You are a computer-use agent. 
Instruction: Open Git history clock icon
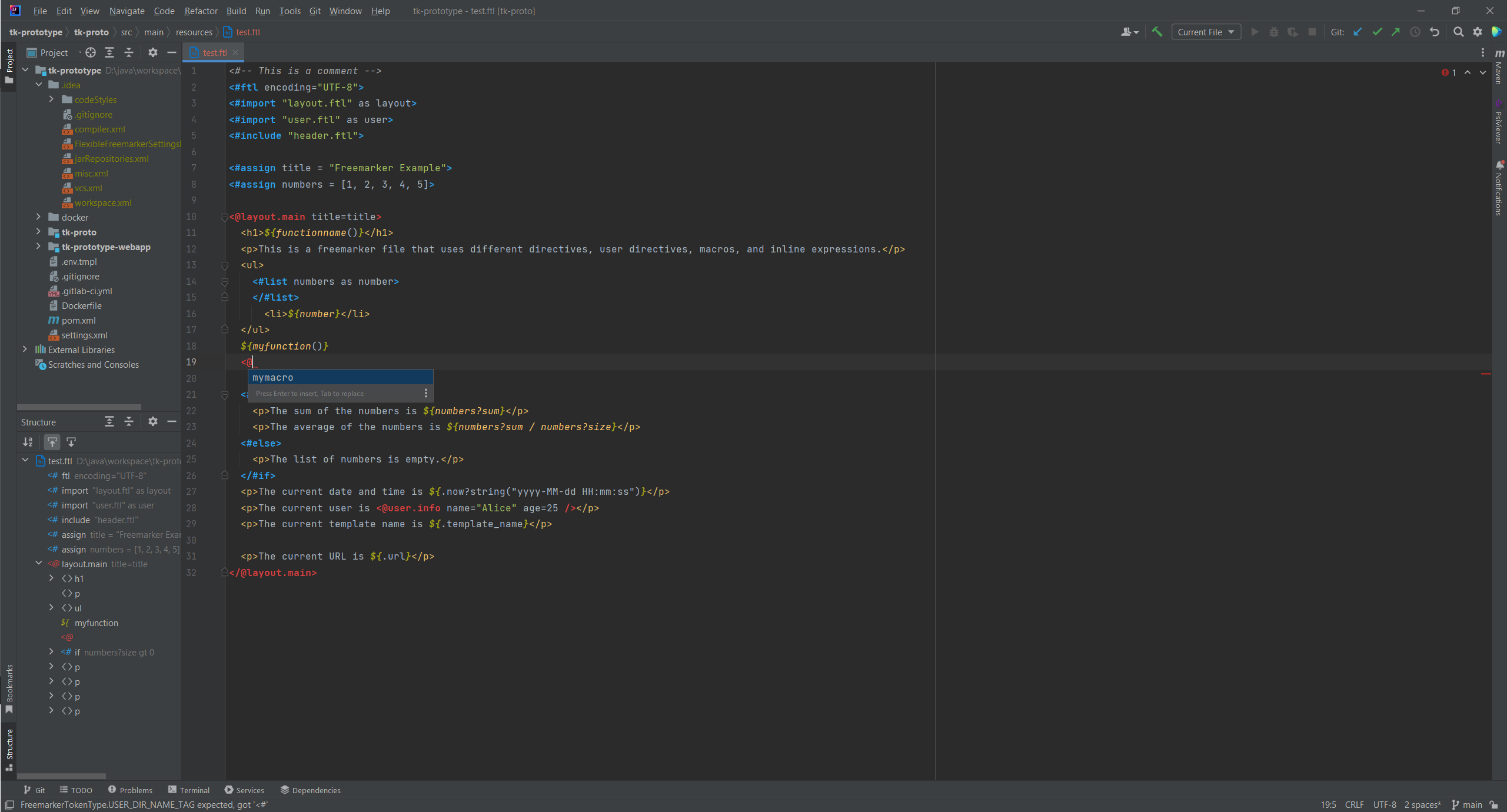point(1415,32)
